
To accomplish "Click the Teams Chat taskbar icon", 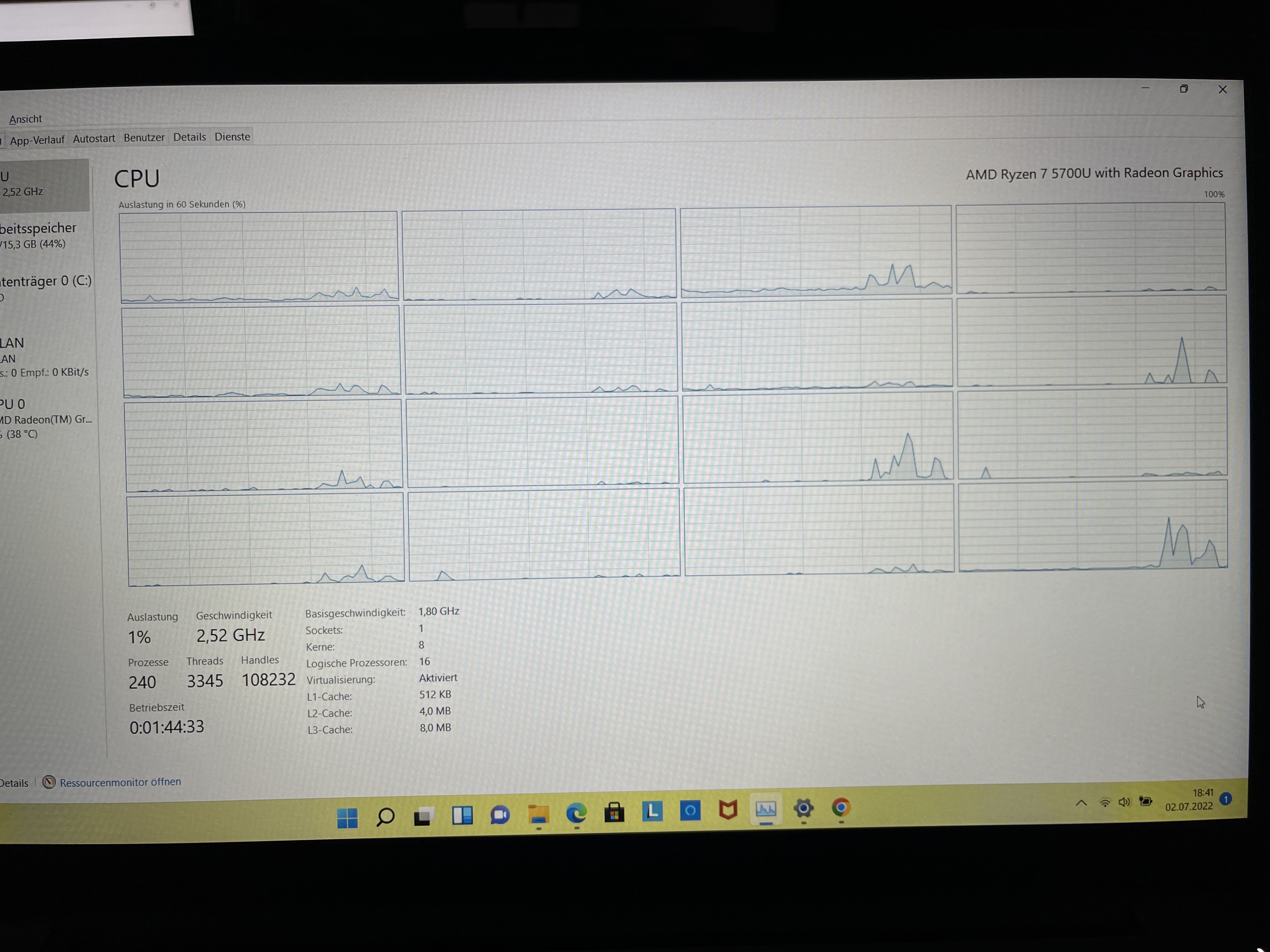I will [500, 815].
